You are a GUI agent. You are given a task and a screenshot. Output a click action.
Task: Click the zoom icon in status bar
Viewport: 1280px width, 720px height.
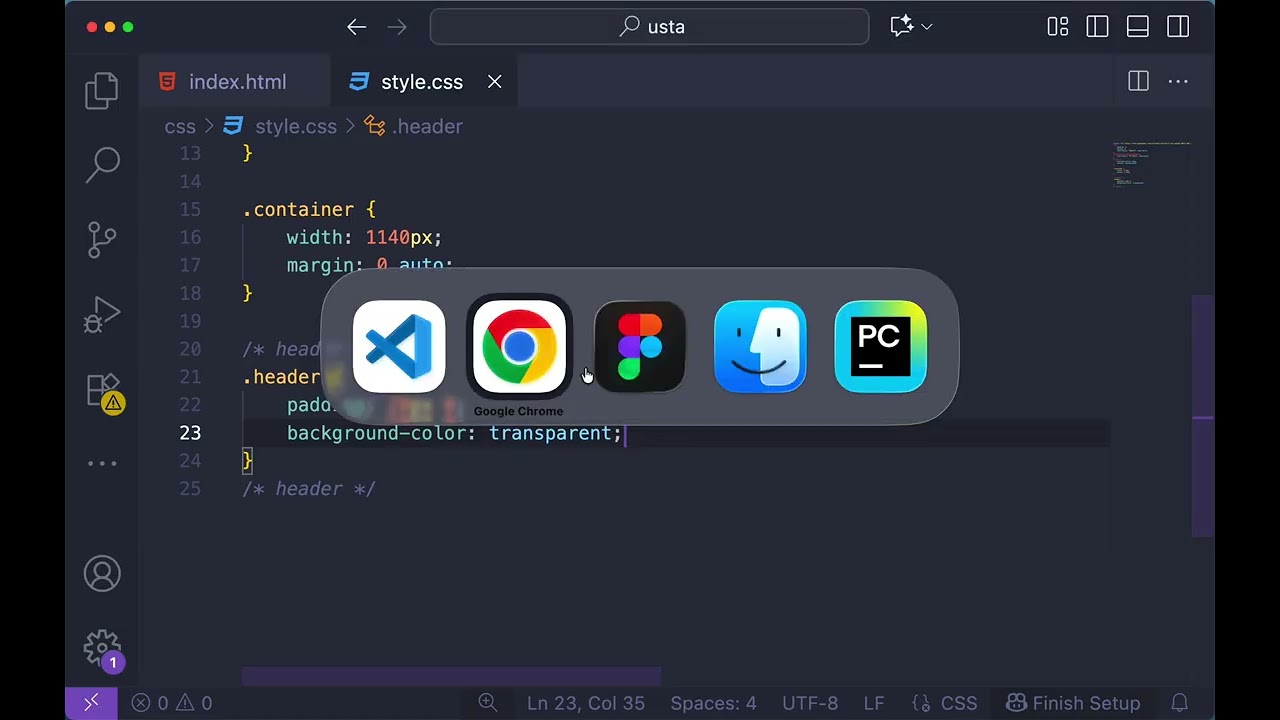click(487, 703)
